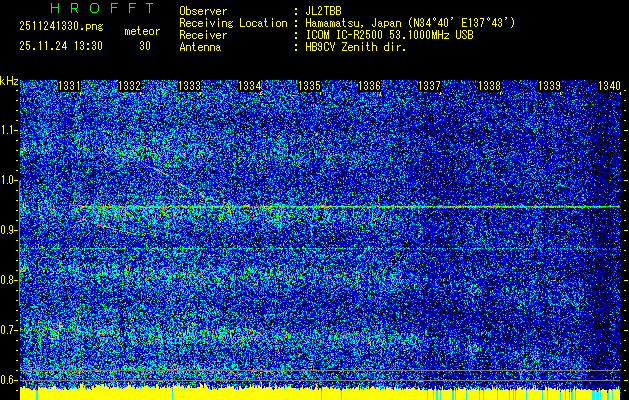Click the 1.1 frequency axis label
The height and width of the screenshot is (400, 629).
click(x=9, y=130)
